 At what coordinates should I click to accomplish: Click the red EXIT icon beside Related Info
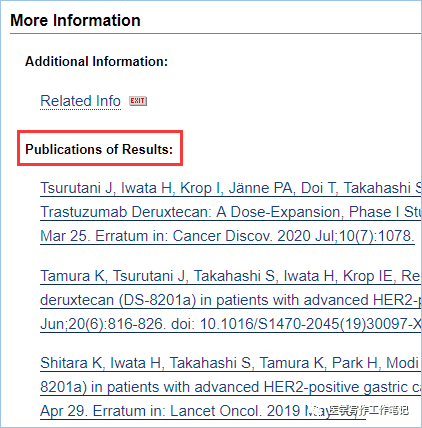click(138, 101)
